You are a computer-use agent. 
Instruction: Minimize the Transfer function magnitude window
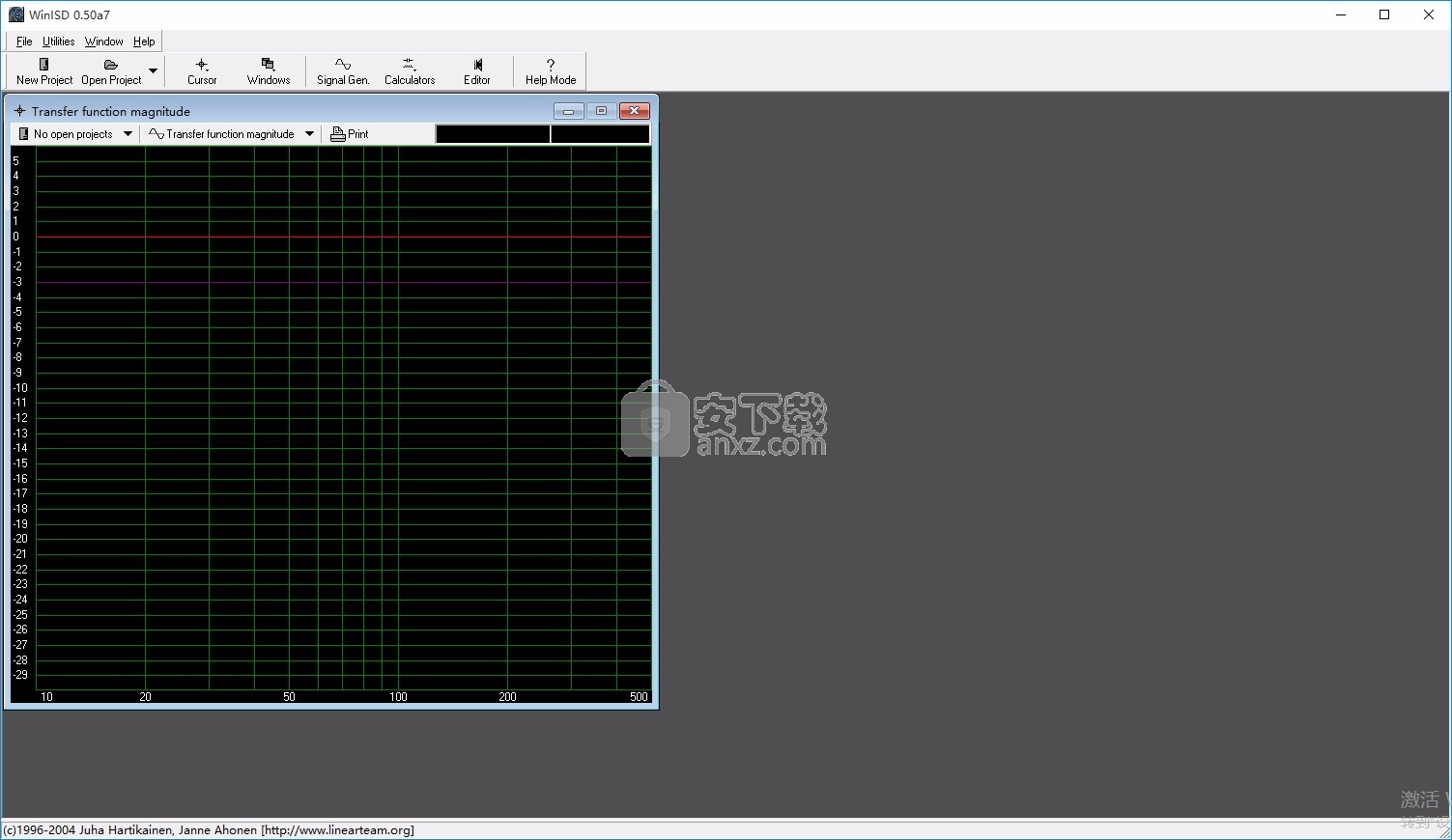(568, 111)
